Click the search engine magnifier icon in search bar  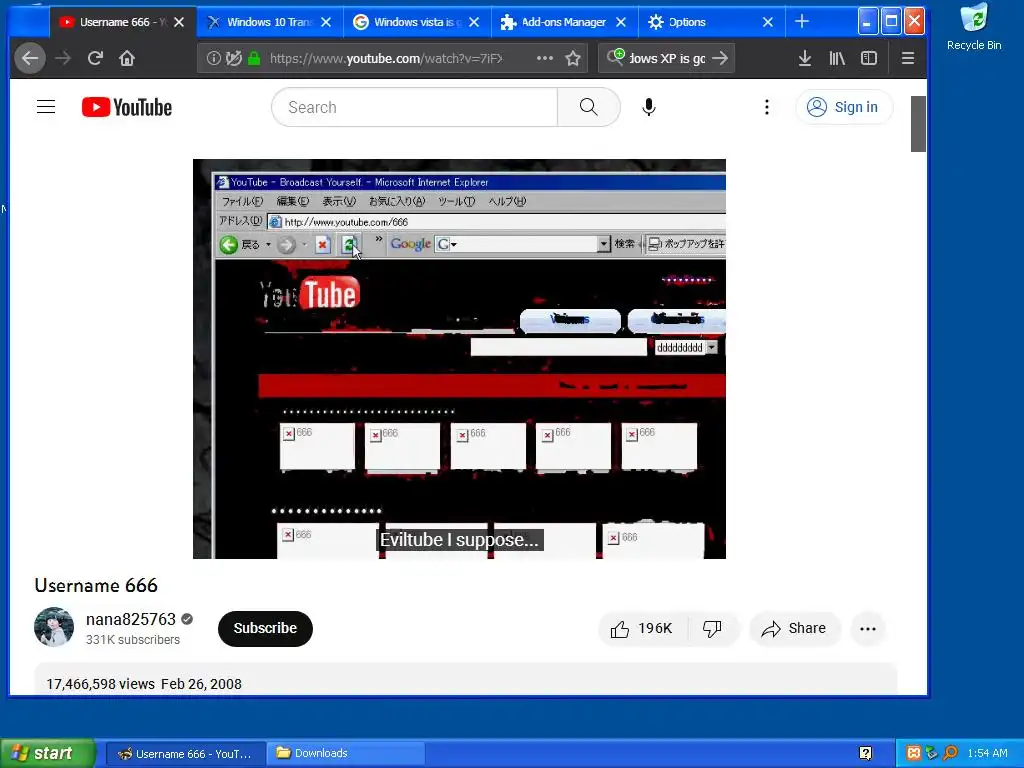pyautogui.click(x=615, y=57)
